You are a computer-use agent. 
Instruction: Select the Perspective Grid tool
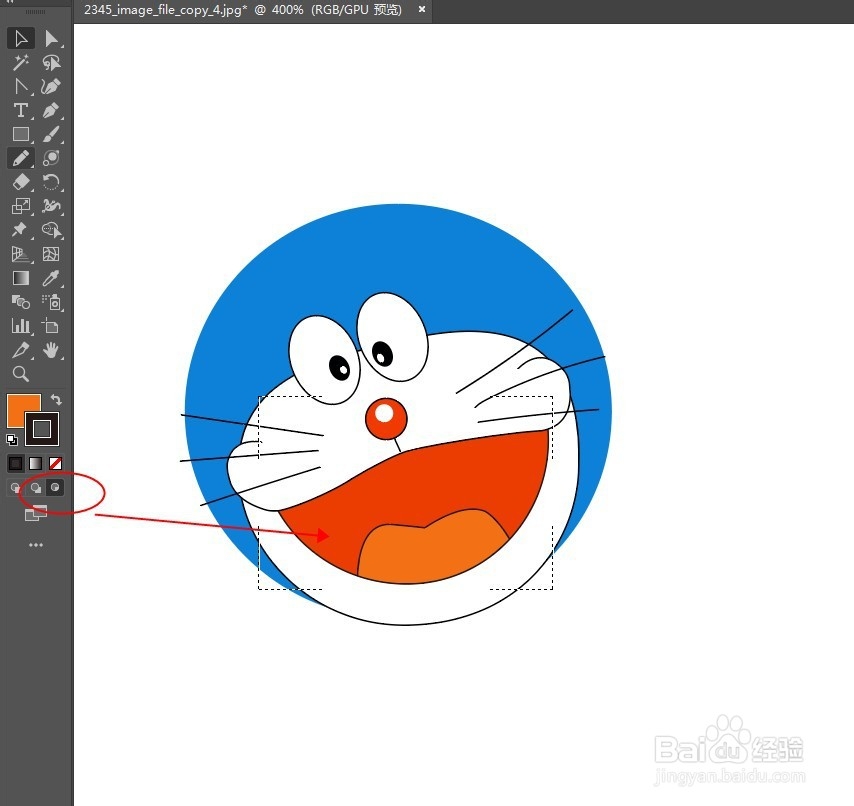[x=21, y=254]
